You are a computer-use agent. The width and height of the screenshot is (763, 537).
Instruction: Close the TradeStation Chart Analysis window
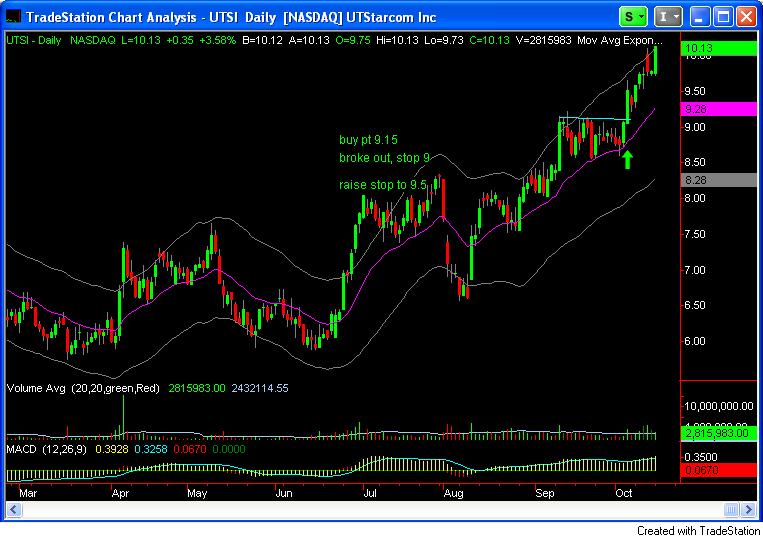point(746,17)
